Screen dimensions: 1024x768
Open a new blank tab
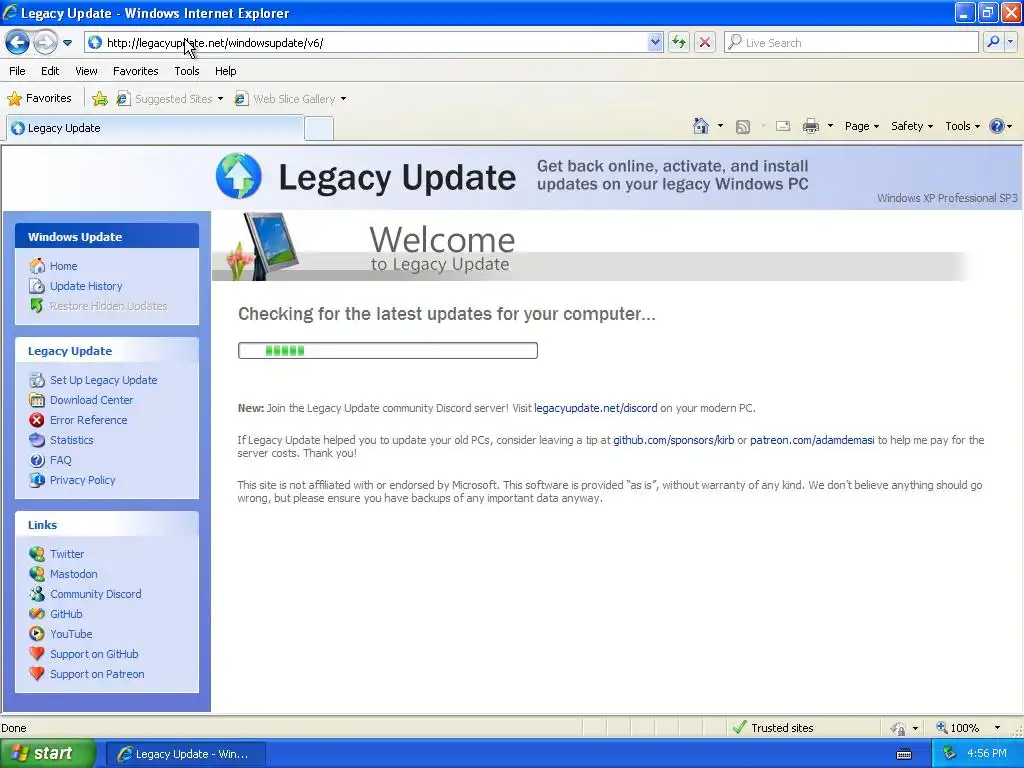click(319, 128)
